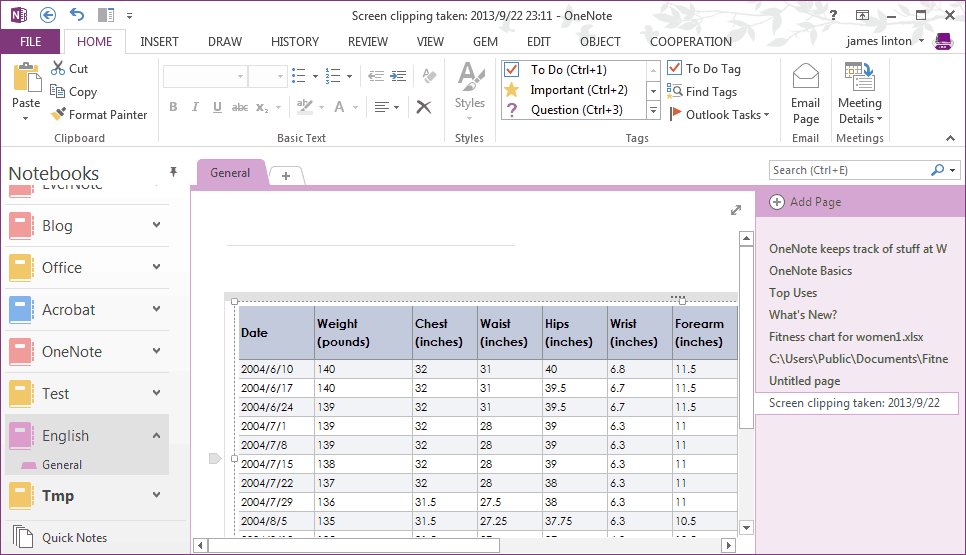Image resolution: width=966 pixels, height=555 pixels.
Task: Click Add Page
Action: coord(806,202)
